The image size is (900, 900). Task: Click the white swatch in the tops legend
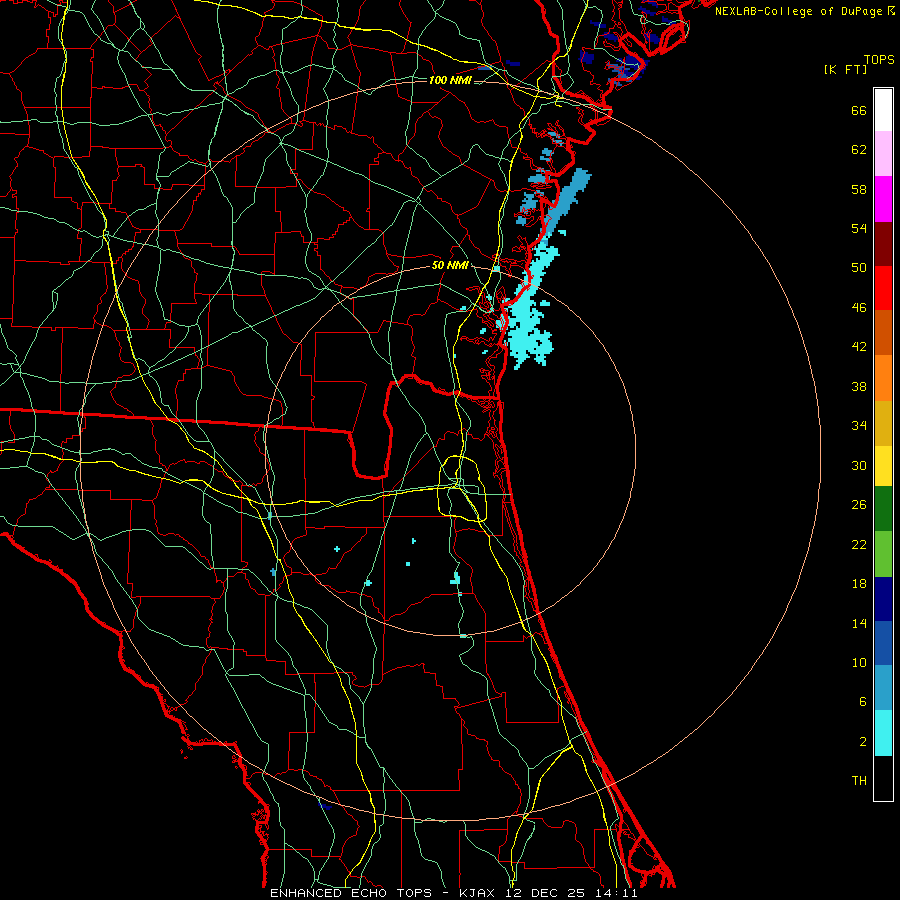(883, 110)
